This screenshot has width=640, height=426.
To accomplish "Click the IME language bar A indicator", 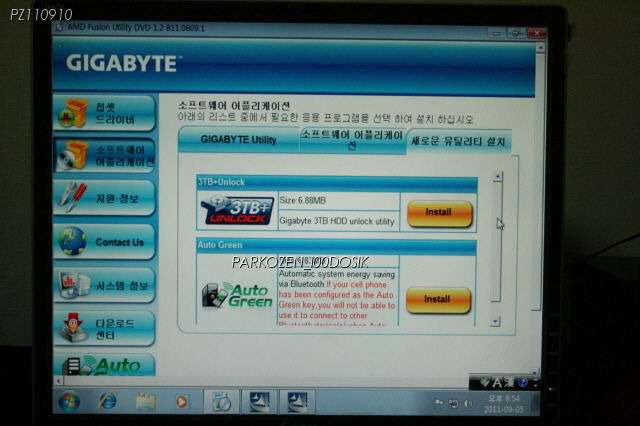I will [497, 382].
